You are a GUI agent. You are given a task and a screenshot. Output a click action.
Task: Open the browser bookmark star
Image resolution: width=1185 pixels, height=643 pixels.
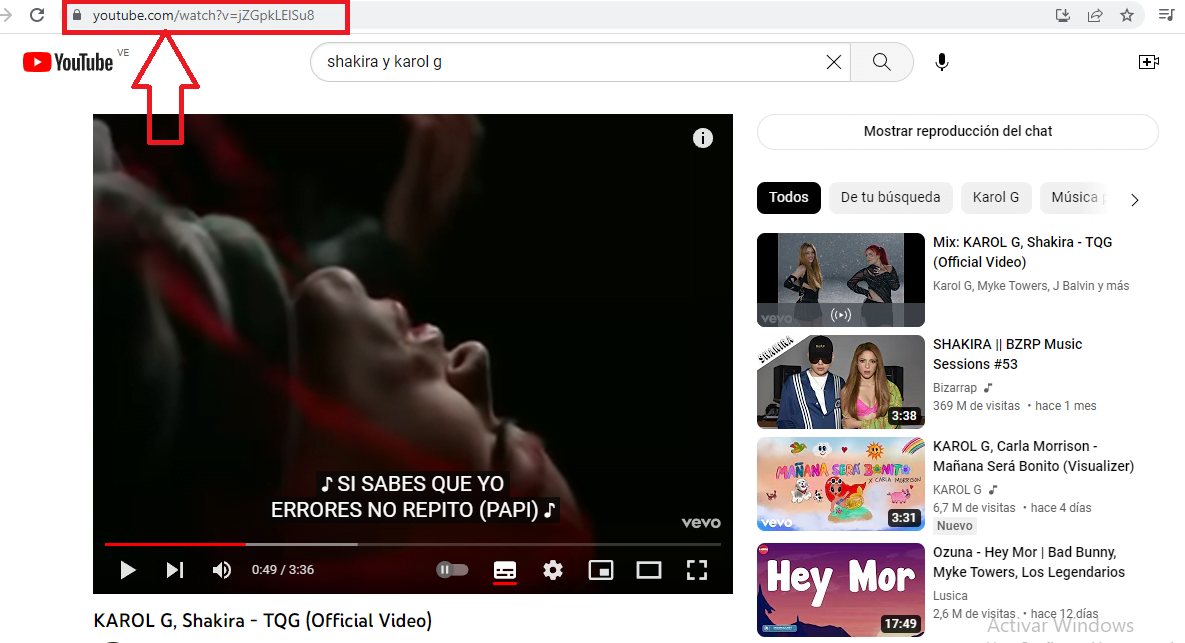[x=1127, y=15]
